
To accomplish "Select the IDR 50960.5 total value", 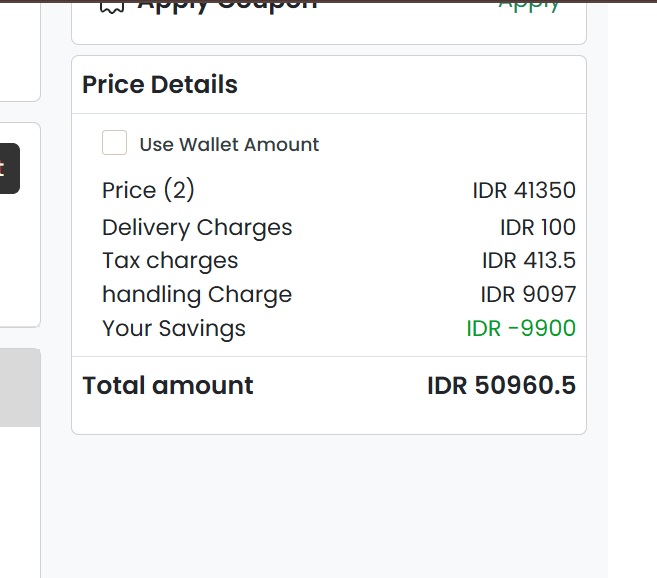I will pos(502,385).
